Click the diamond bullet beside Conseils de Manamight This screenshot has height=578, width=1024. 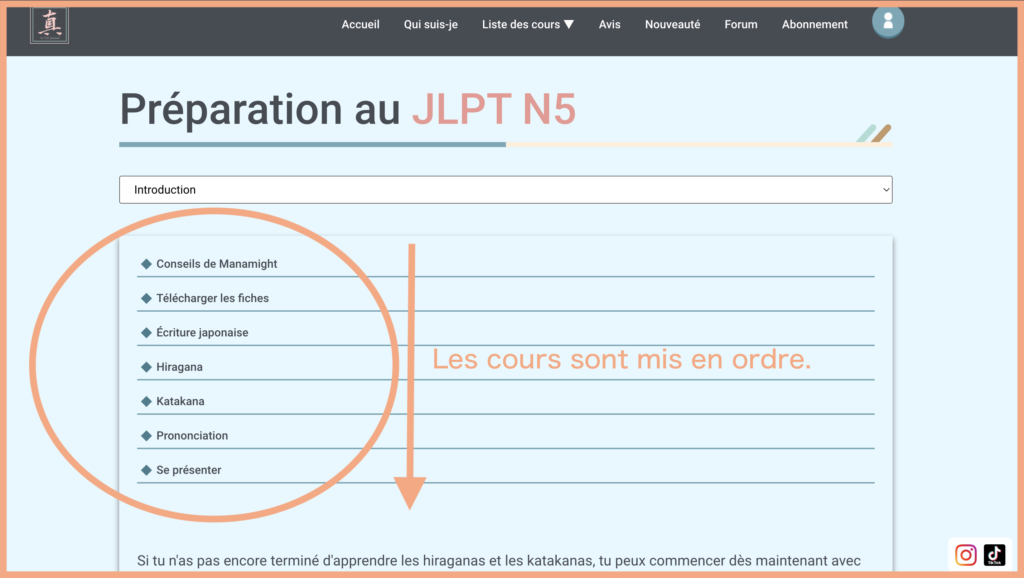click(146, 264)
